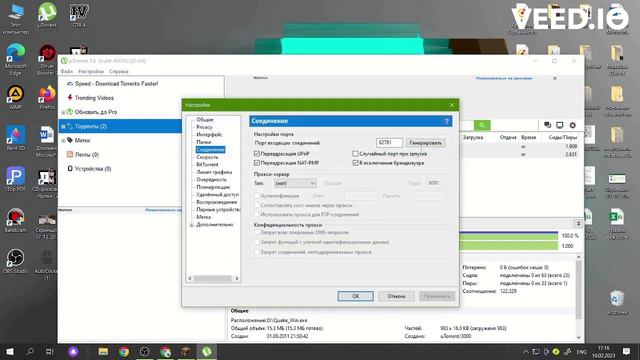Click Запрет соединений, неподдерживаемых прокси checkbox
Screen dimensions: 640x360
click(x=257, y=252)
